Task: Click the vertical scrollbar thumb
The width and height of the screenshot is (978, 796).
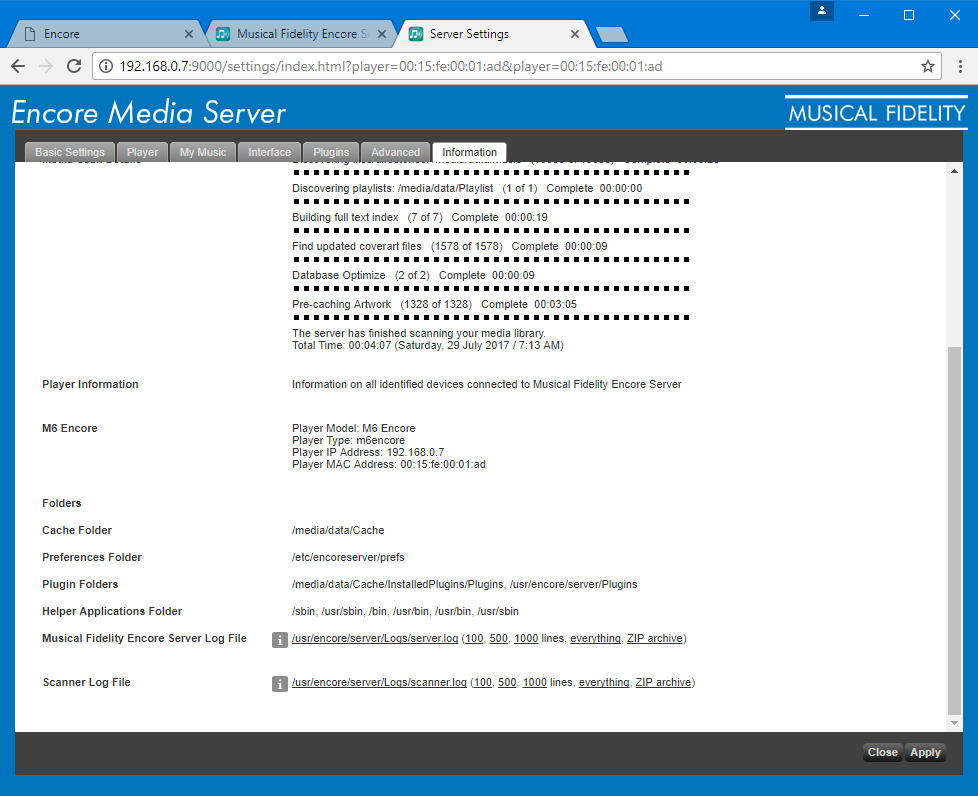Action: tap(954, 530)
